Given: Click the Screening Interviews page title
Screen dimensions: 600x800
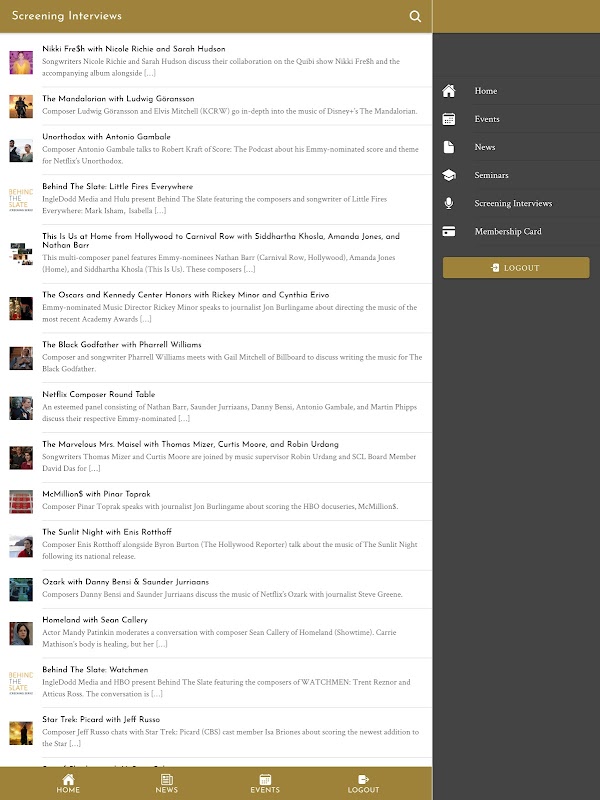Looking at the screenshot, I should click(67, 16).
